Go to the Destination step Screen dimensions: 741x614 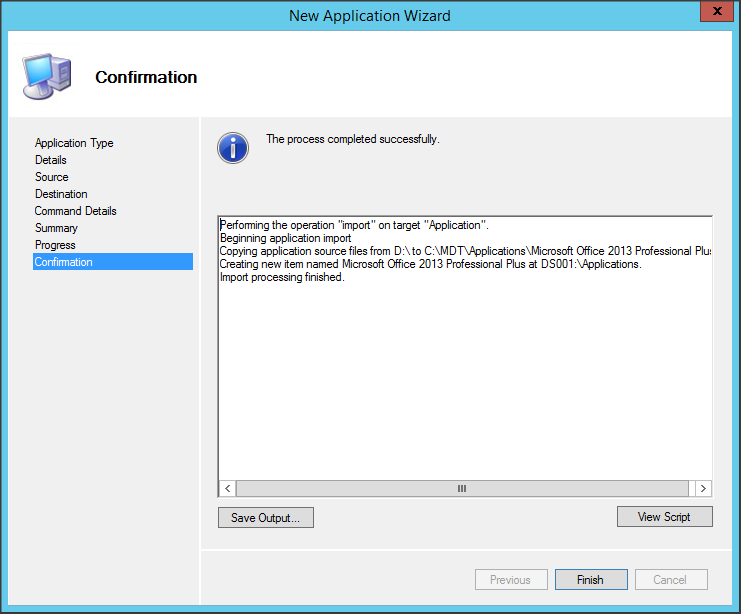[61, 194]
